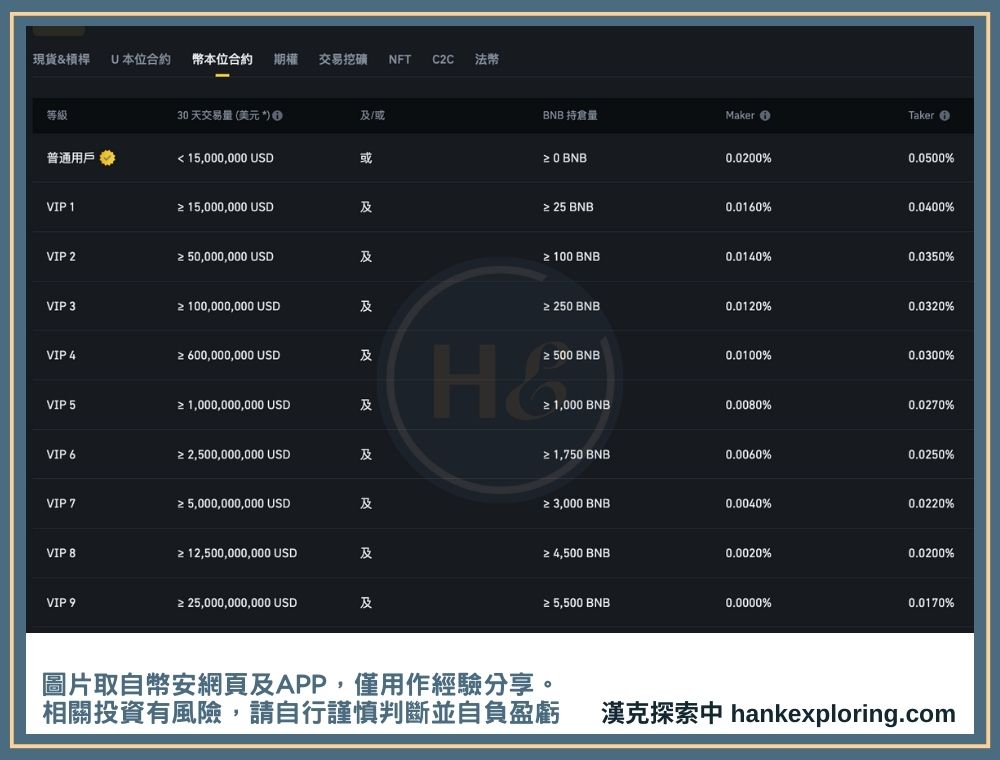Image resolution: width=1000 pixels, height=760 pixels.
Task: Select the VIP 9 row label
Action: point(61,603)
